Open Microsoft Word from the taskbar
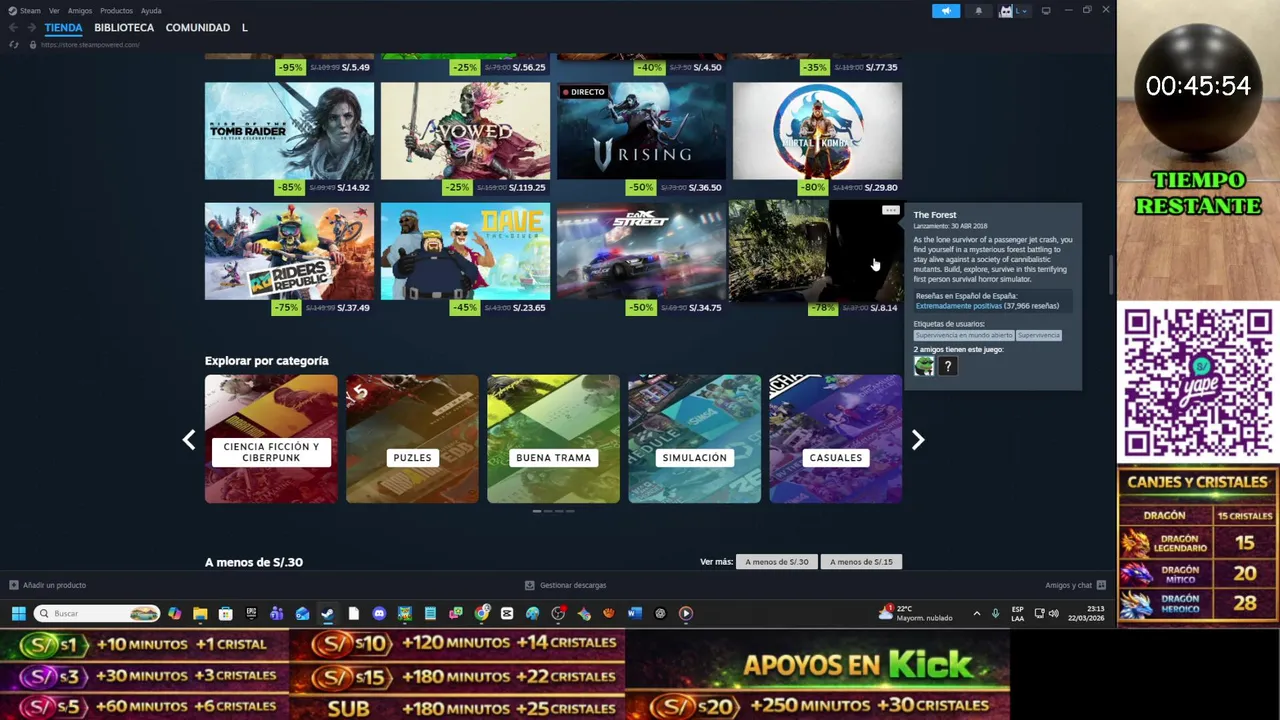This screenshot has width=1280, height=720. pos(634,613)
